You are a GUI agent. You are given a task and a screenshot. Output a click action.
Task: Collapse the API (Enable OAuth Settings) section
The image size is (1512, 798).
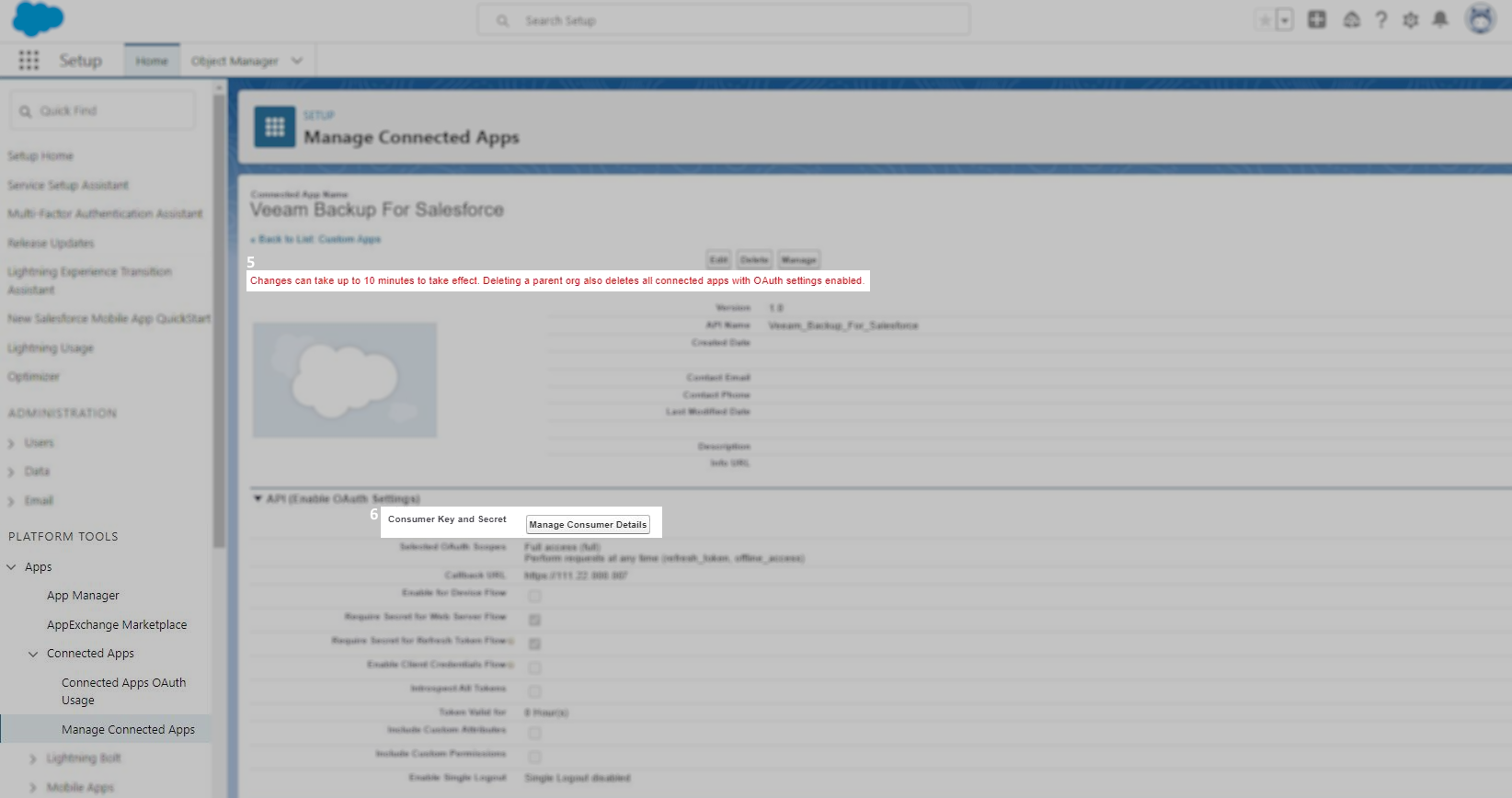click(x=258, y=499)
